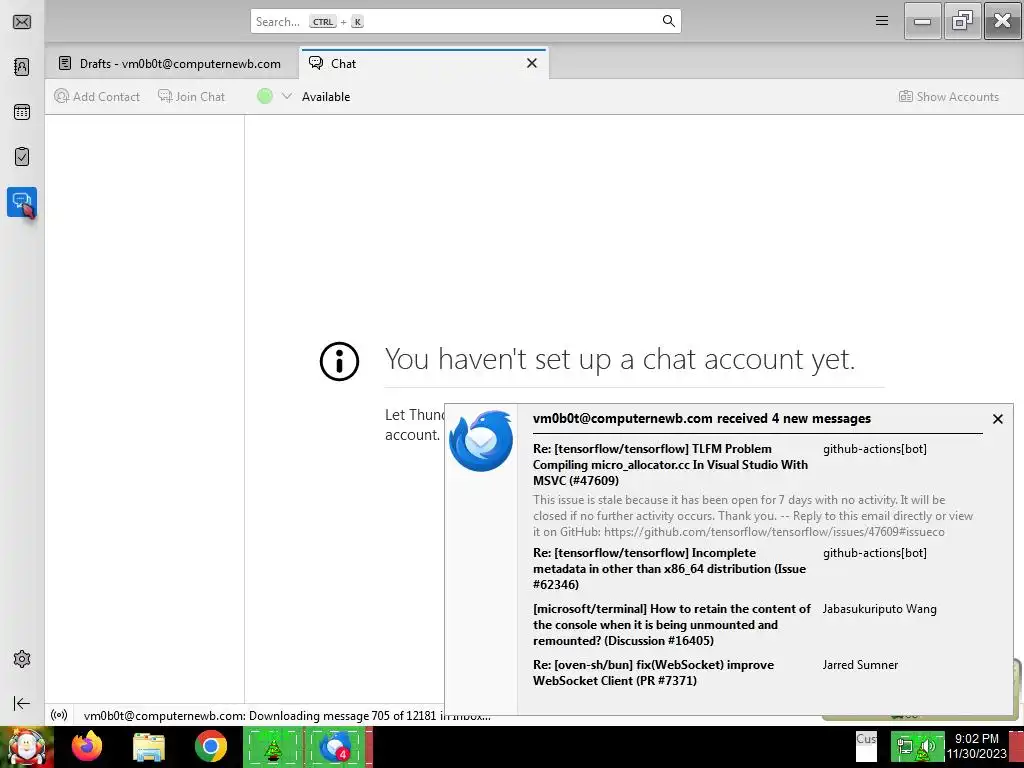Click the Thunderbird taskbar button with badge
Image resolution: width=1024 pixels, height=768 pixels.
click(x=336, y=747)
